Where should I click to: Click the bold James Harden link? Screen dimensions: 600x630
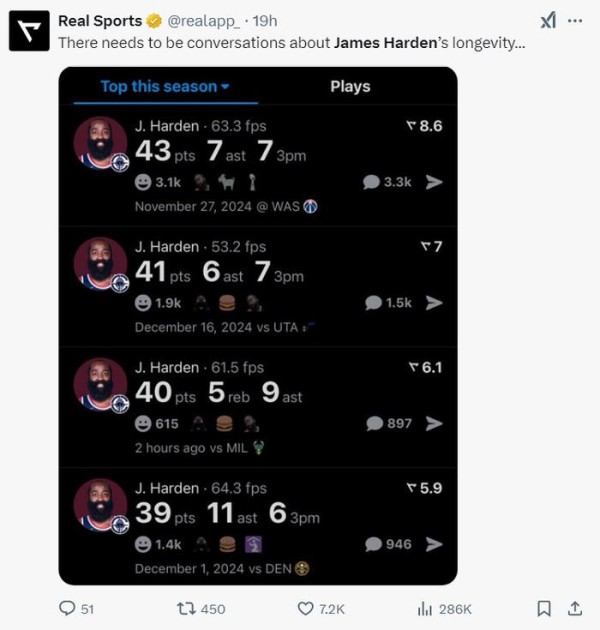tap(385, 43)
